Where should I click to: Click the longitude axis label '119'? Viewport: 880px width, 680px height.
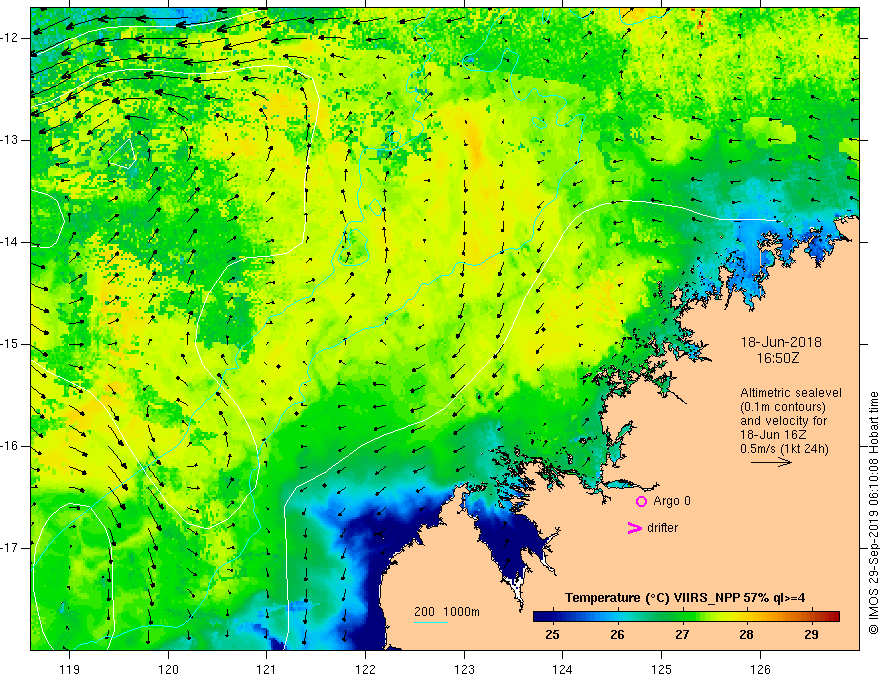(69, 669)
